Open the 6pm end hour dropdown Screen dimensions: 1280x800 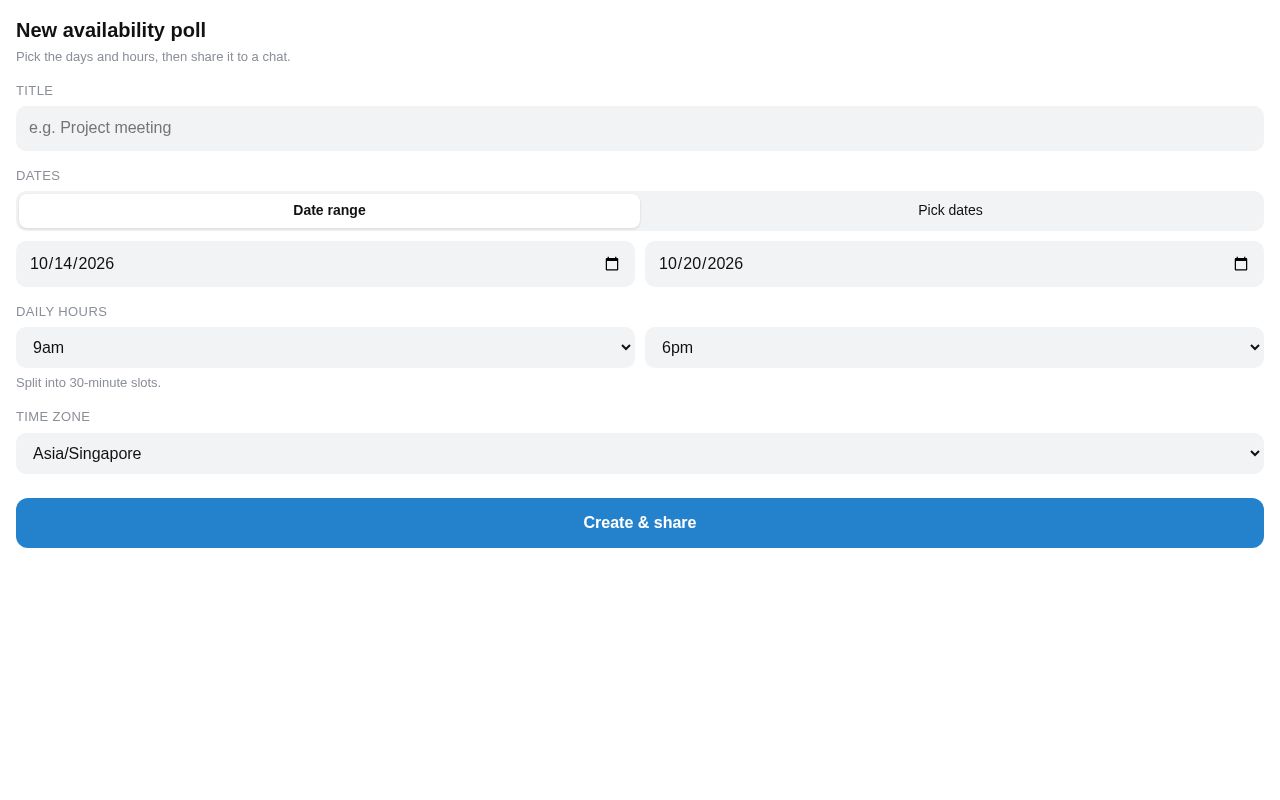(x=954, y=347)
